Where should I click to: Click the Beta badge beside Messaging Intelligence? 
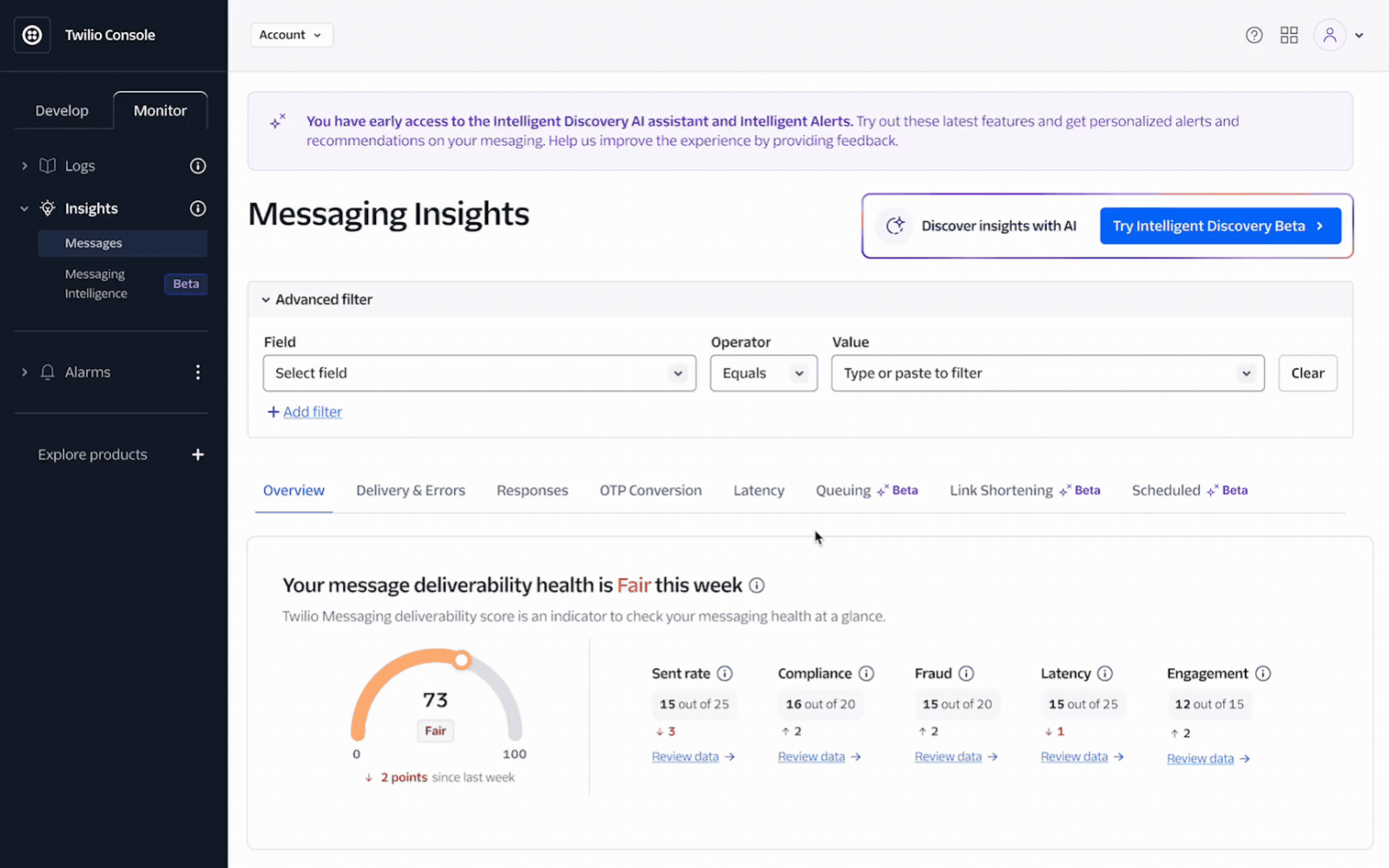click(x=186, y=284)
